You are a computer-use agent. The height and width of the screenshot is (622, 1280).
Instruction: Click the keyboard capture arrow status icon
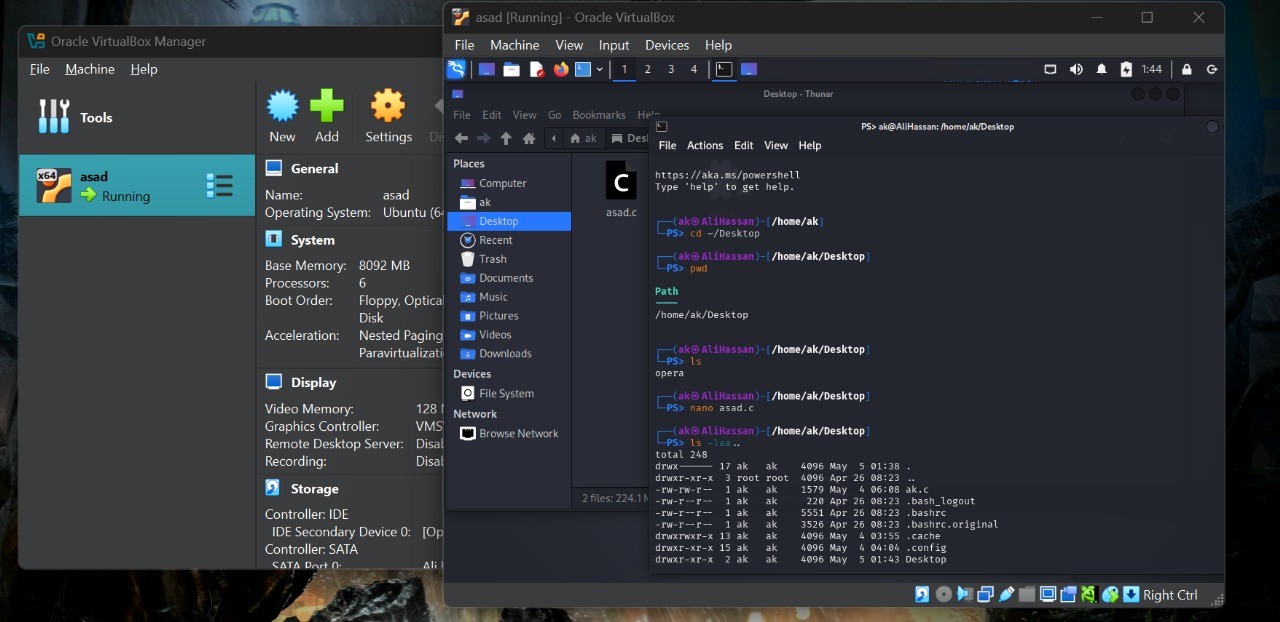click(1131, 595)
